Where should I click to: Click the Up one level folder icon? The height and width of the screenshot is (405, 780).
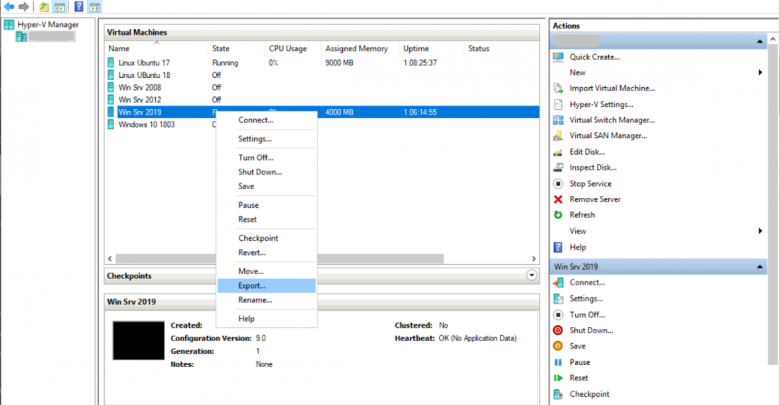pyautogui.click(x=44, y=7)
